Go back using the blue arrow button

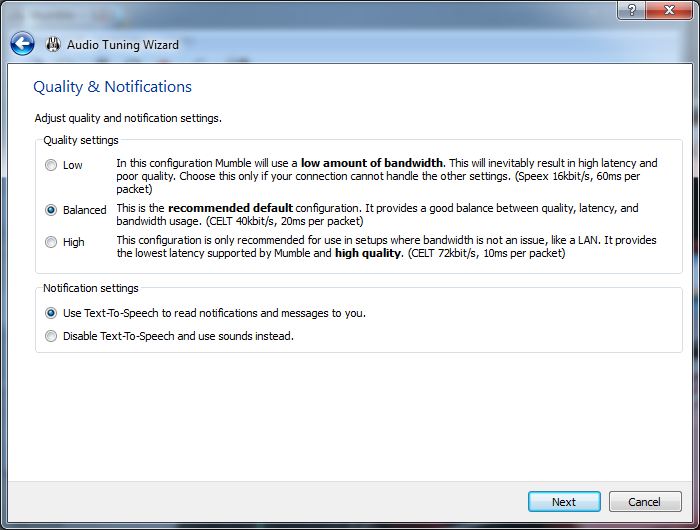coord(22,44)
